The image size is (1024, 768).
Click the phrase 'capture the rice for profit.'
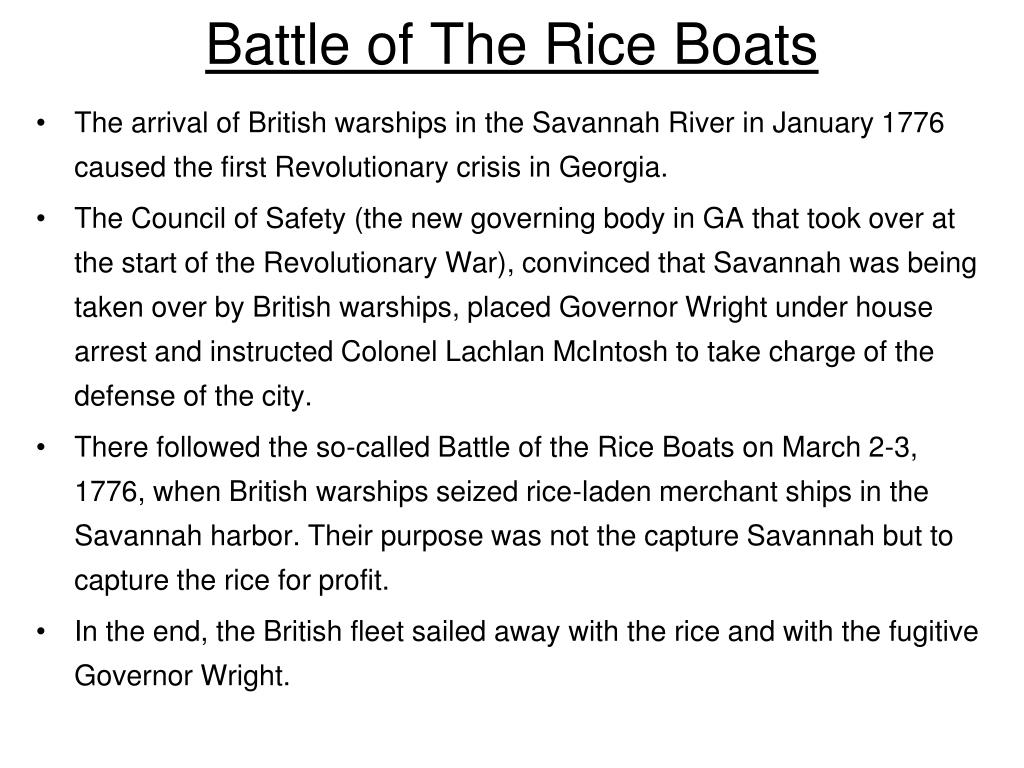click(x=231, y=581)
